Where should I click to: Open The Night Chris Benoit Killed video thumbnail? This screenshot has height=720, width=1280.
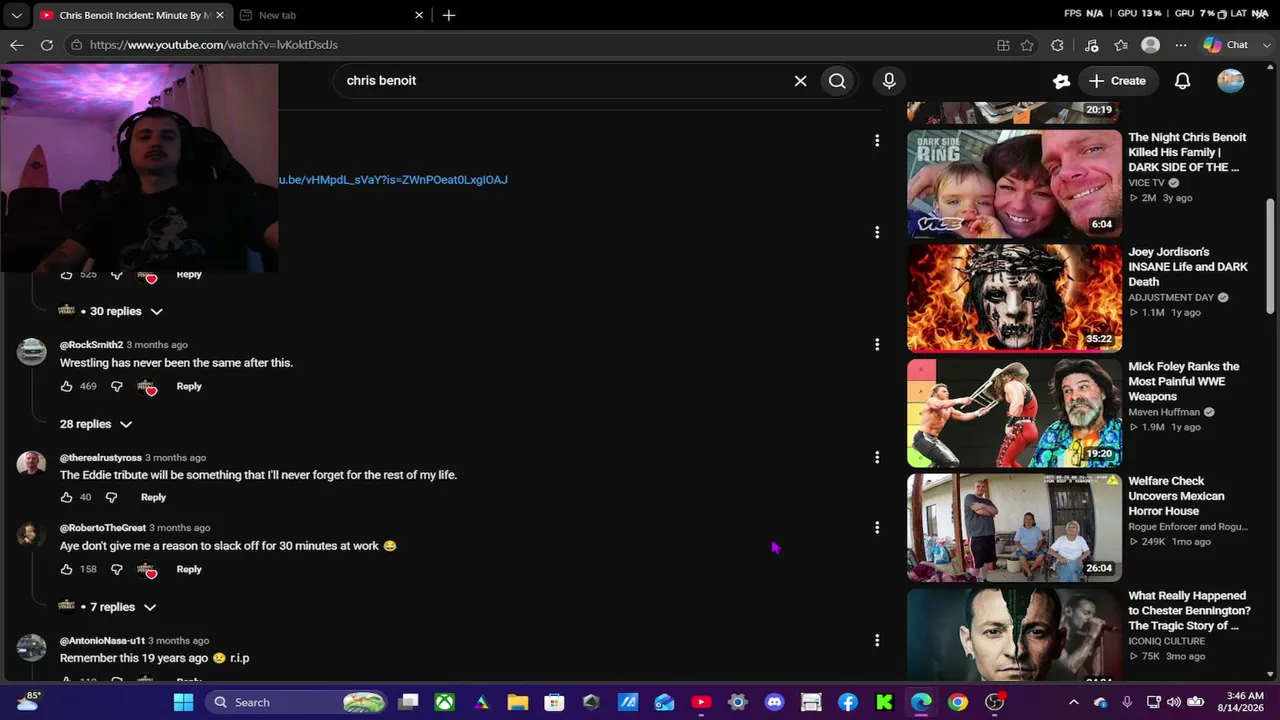tap(1014, 183)
